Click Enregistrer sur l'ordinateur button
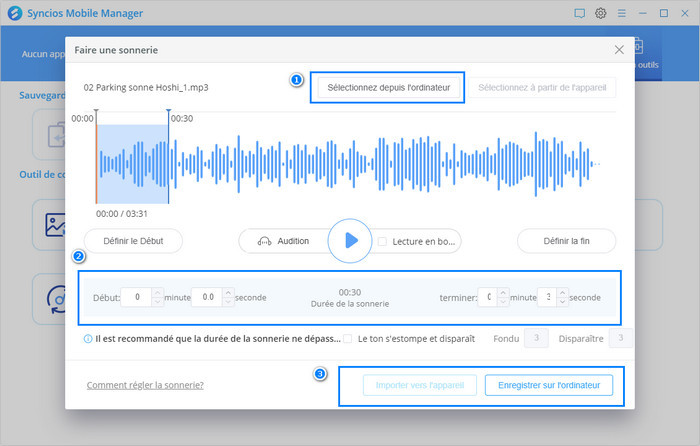The height and width of the screenshot is (446, 700). coord(549,385)
